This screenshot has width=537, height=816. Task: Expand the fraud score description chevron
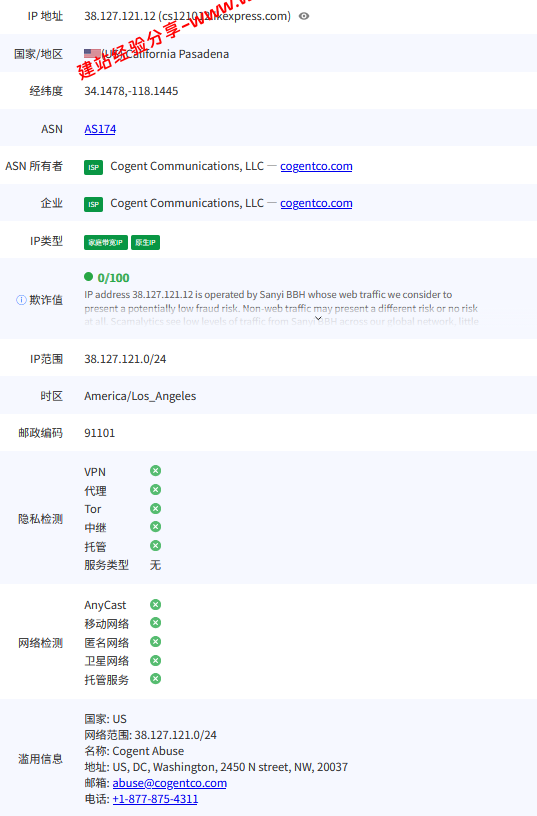click(x=318, y=318)
